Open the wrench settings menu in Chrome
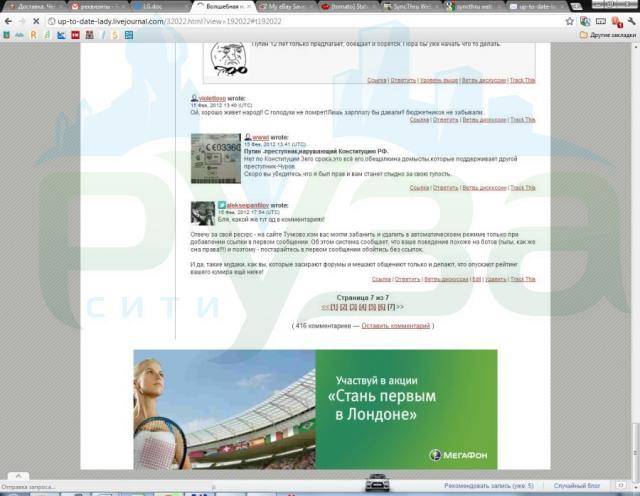This screenshot has width=640, height=496. (632, 21)
